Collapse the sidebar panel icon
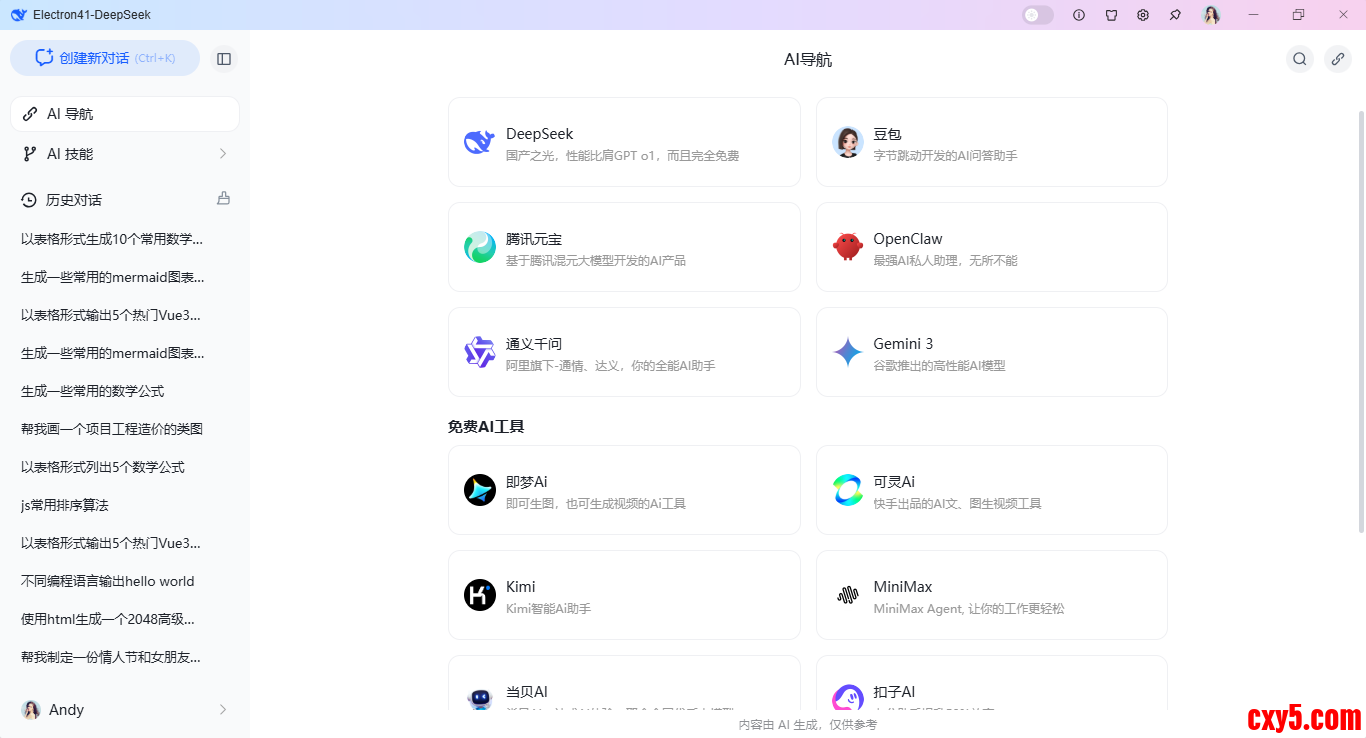 coord(224,59)
